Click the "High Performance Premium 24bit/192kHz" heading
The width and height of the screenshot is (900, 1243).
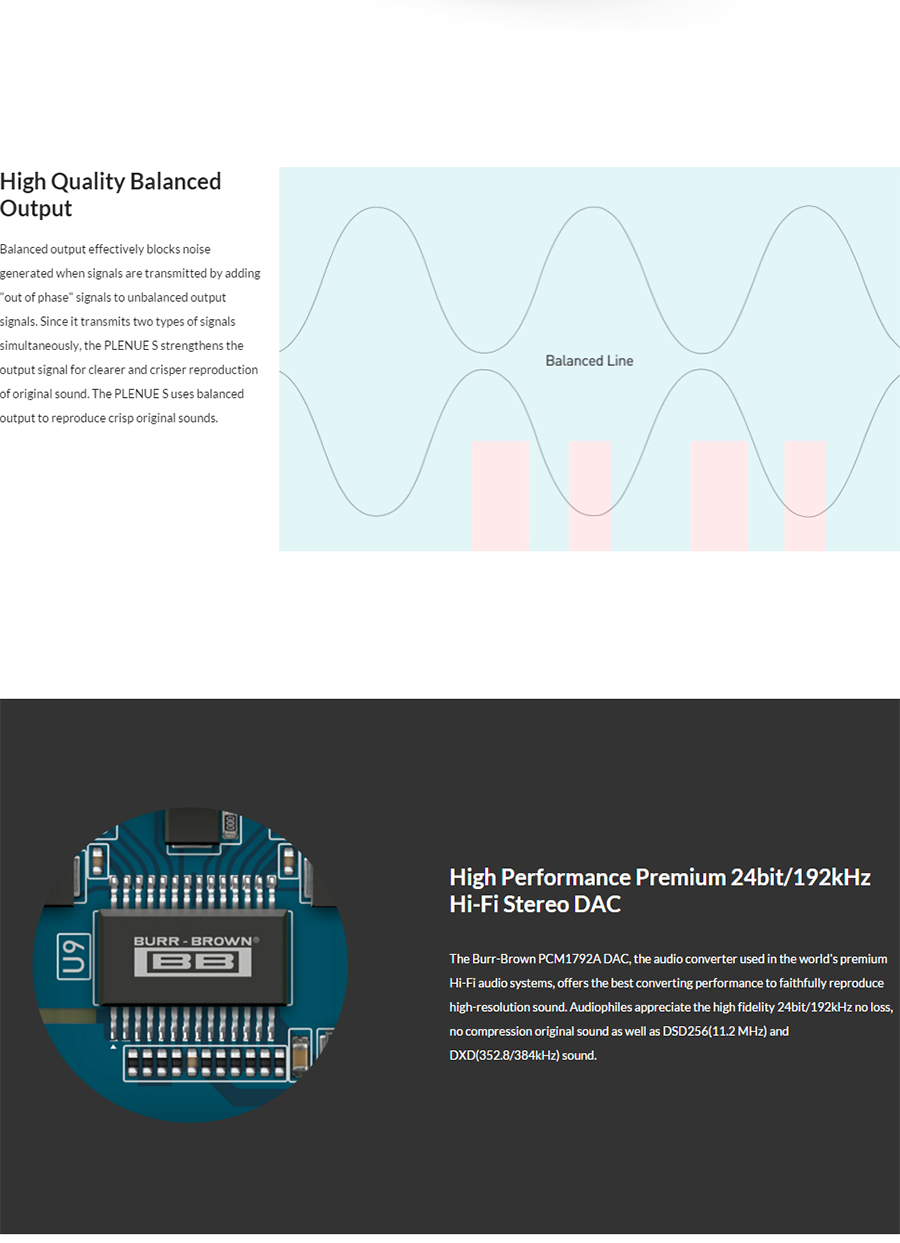(x=660, y=877)
